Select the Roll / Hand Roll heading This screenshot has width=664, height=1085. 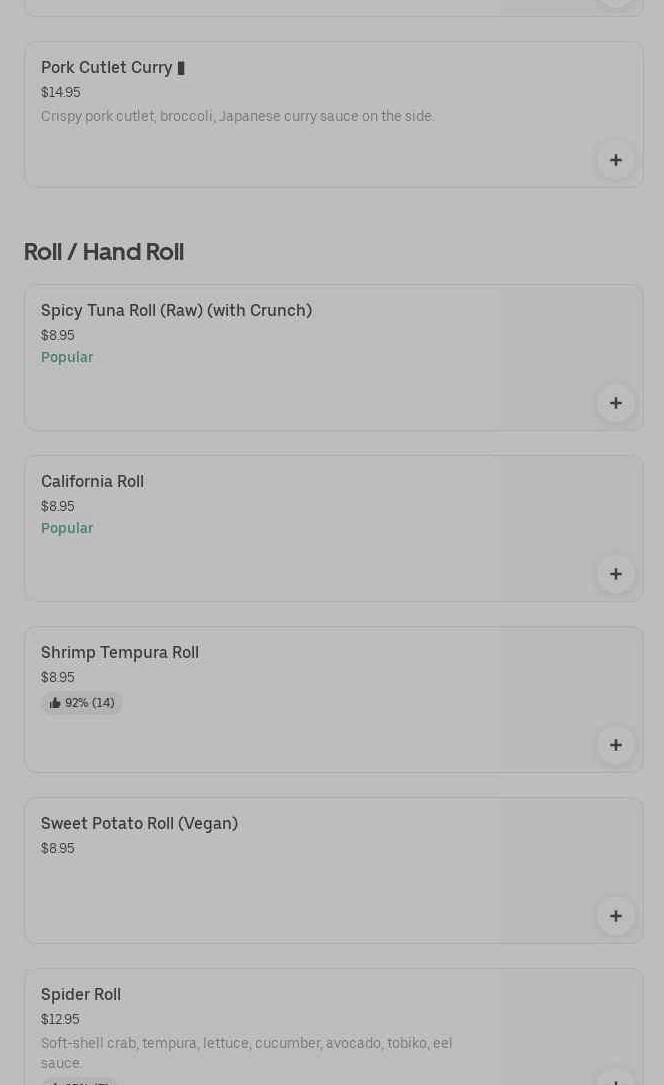pos(104,252)
